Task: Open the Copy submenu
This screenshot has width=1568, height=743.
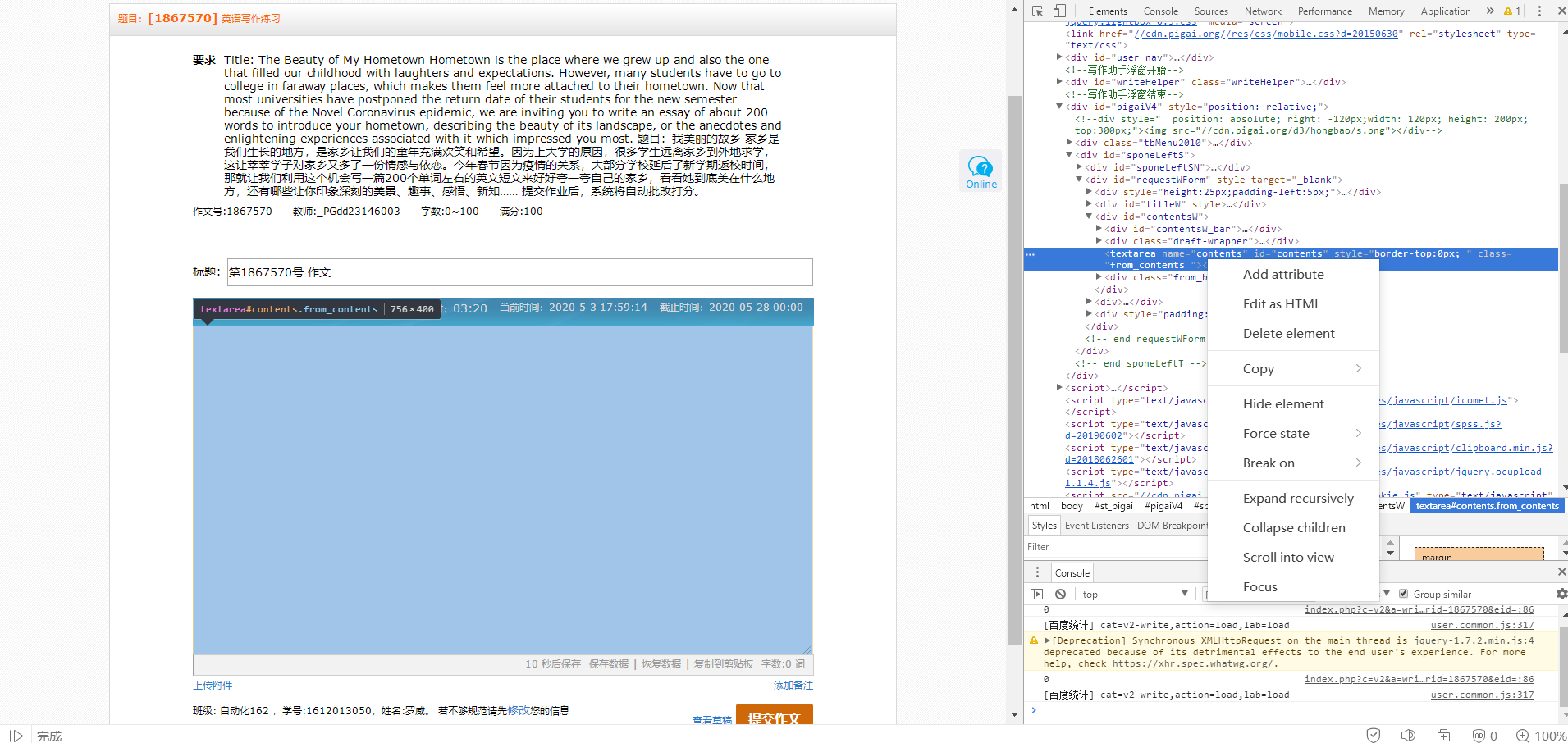Action: [x=1293, y=369]
